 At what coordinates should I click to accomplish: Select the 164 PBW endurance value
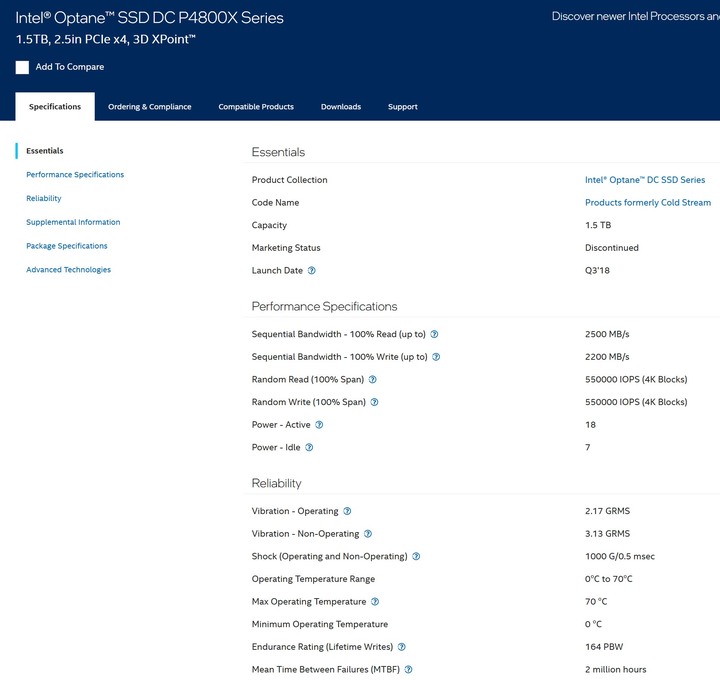(x=604, y=647)
